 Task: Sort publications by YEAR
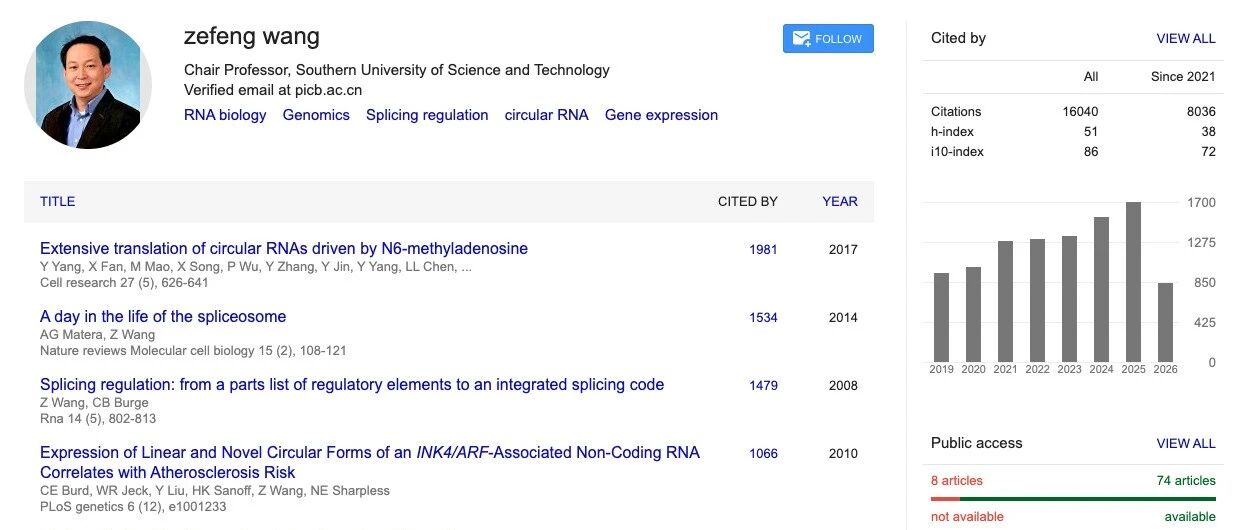pyautogui.click(x=840, y=201)
